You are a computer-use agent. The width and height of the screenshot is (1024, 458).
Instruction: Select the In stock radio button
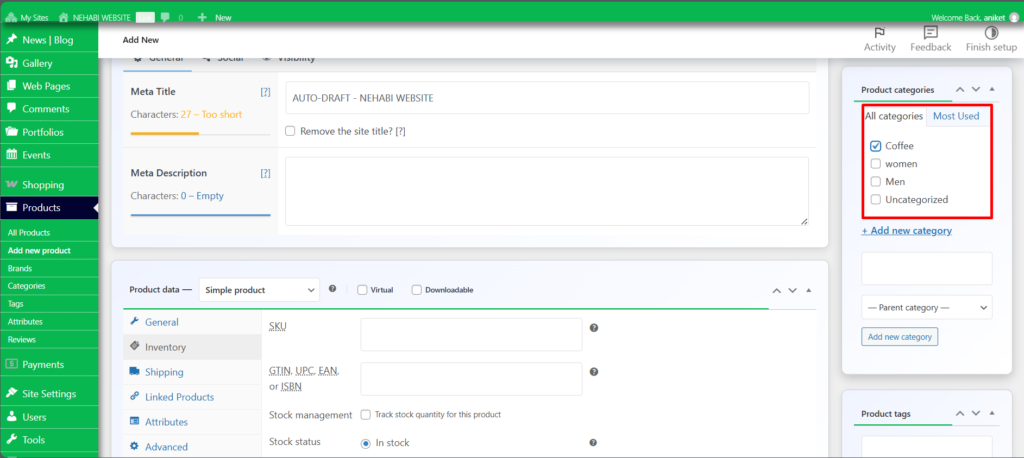coord(366,443)
